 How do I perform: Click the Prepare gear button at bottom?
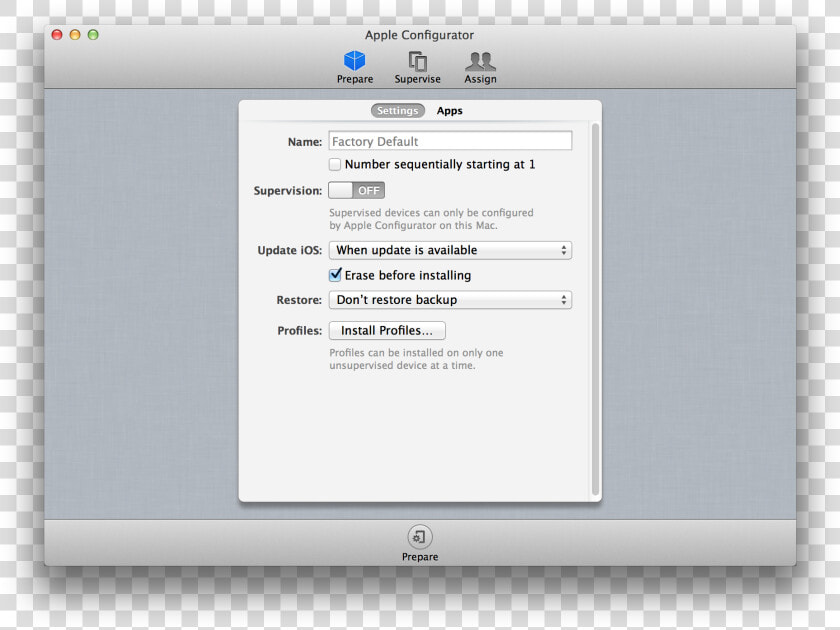tap(419, 536)
